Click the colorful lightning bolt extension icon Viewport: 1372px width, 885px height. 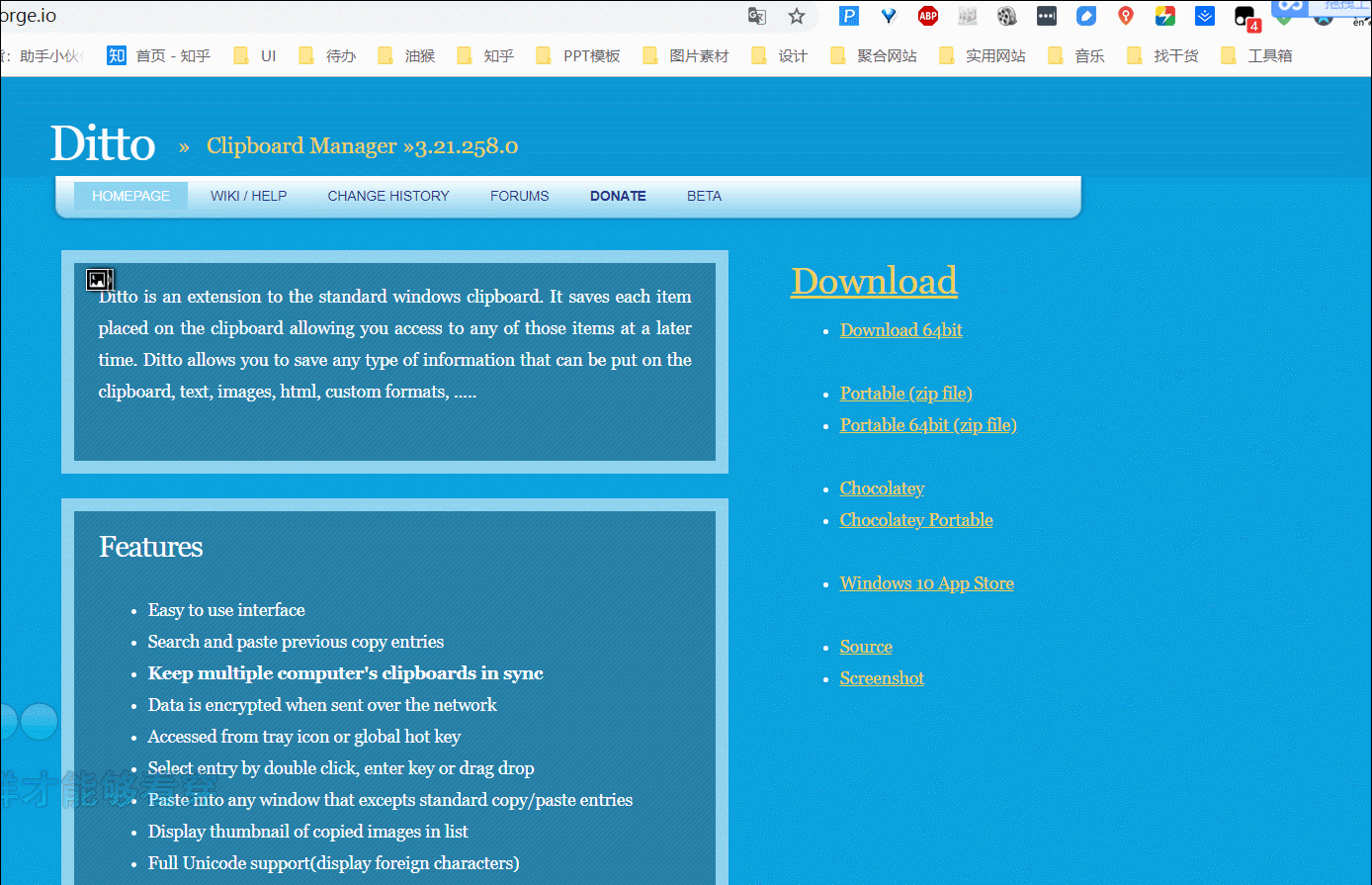click(1165, 16)
